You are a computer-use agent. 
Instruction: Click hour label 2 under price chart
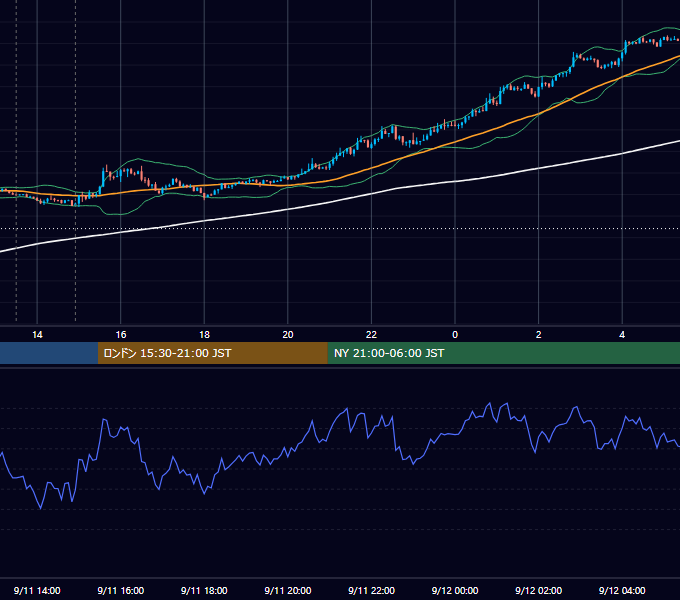[x=538, y=335]
